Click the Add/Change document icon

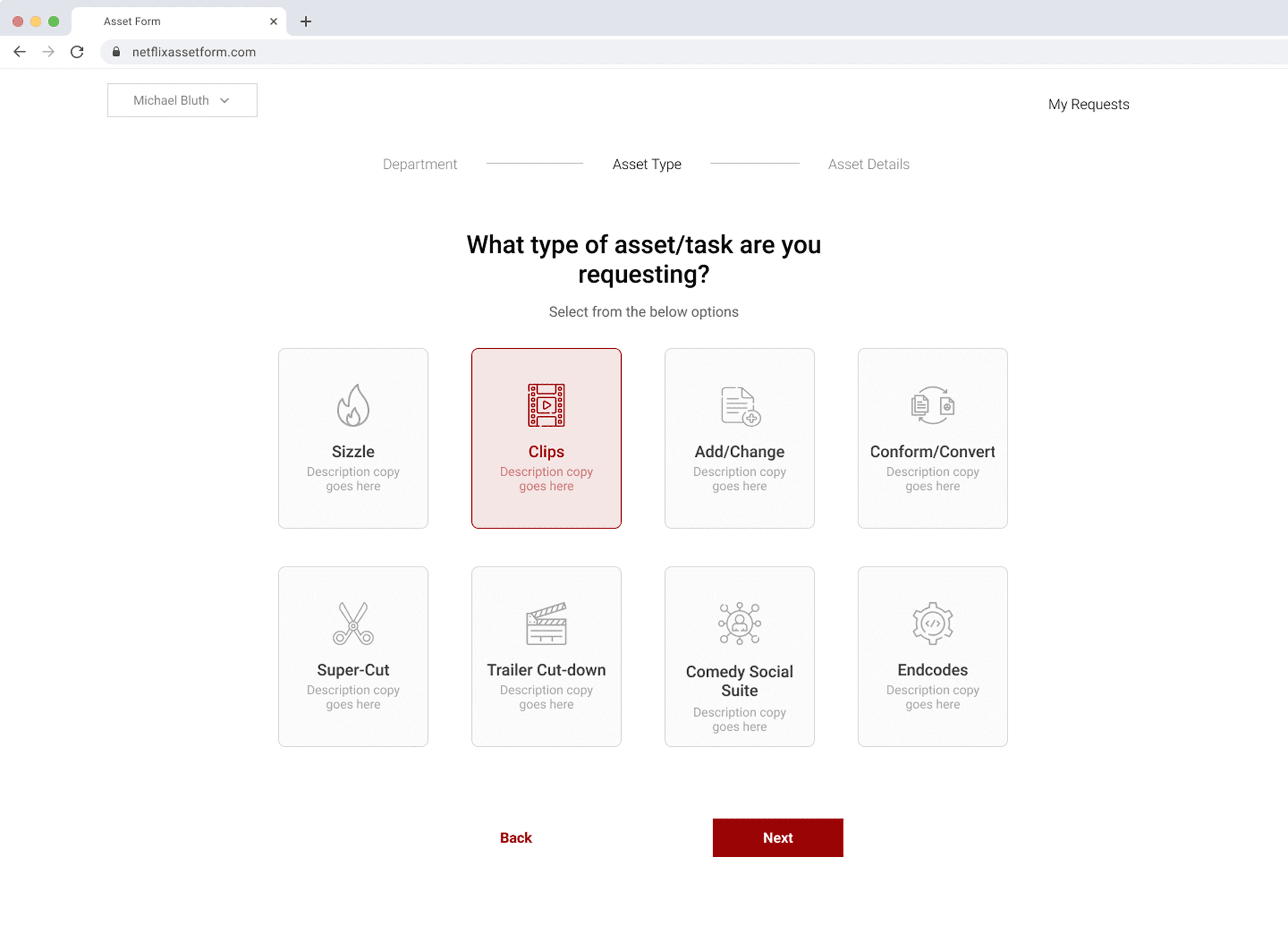click(x=739, y=406)
